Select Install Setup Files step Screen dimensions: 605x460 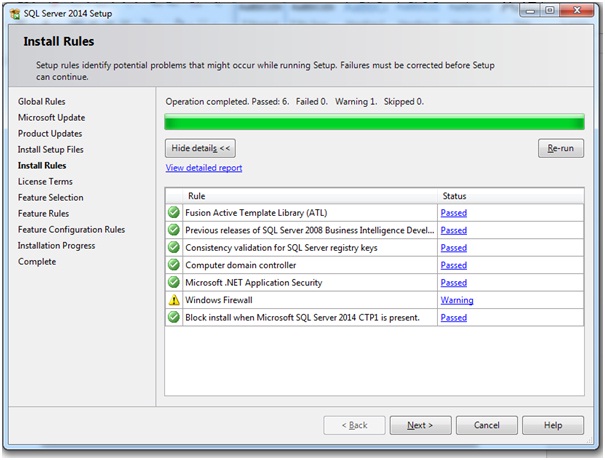51,150
